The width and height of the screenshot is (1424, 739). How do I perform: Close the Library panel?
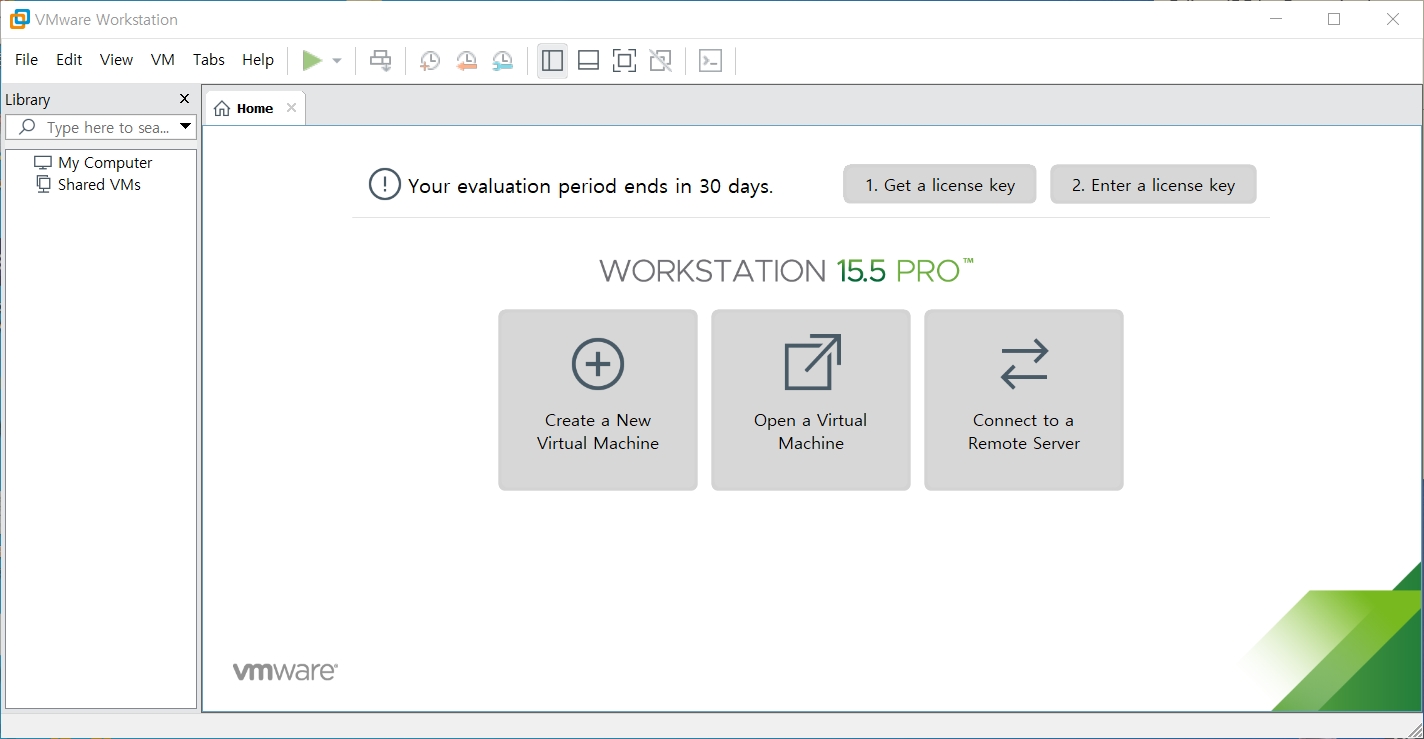[x=184, y=99]
